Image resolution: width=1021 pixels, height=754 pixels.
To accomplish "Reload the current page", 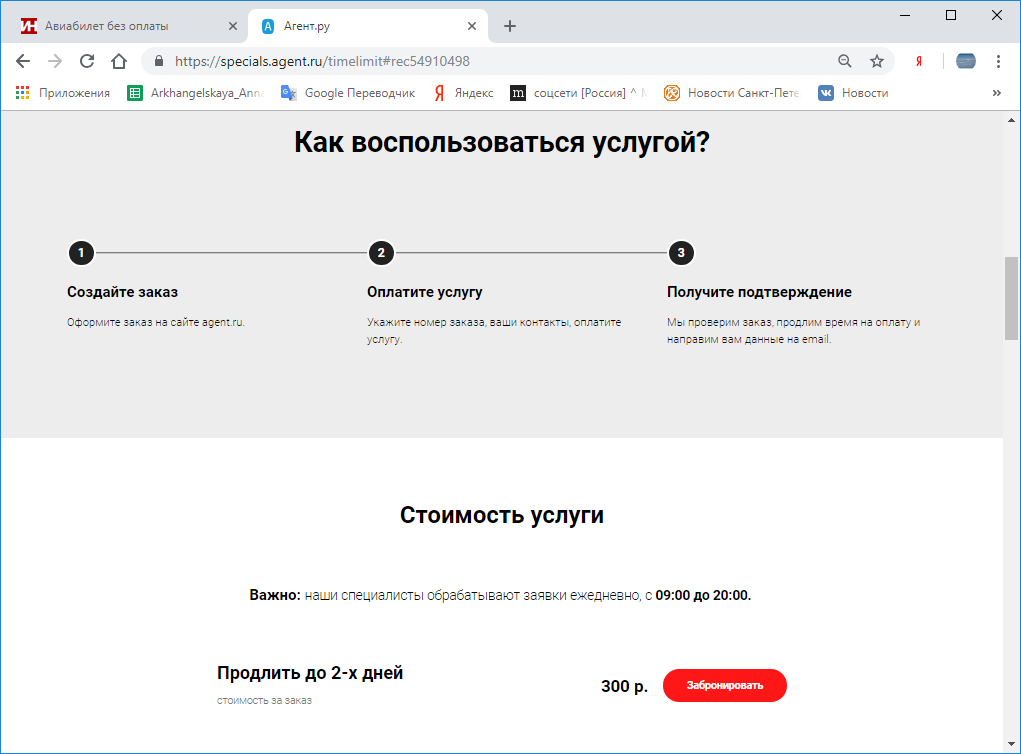I will coord(87,61).
